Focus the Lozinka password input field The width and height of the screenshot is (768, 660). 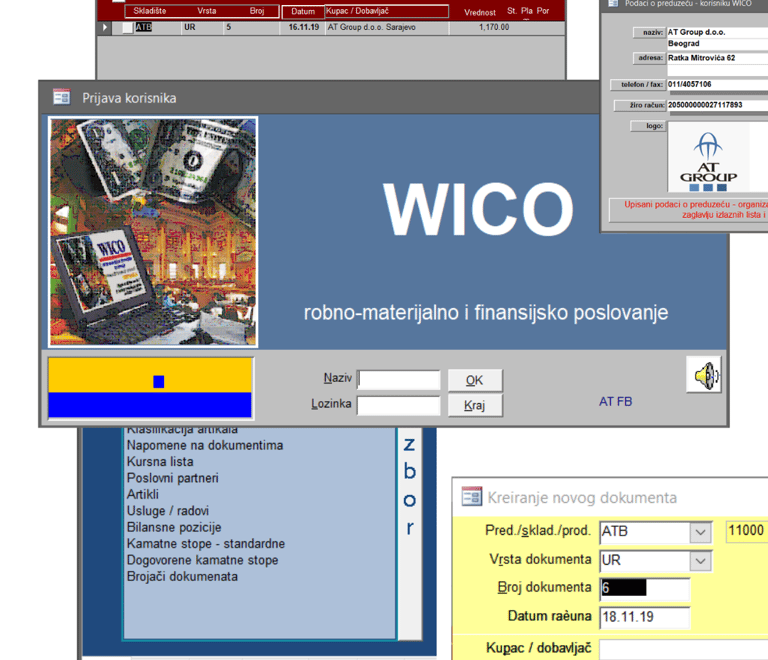point(399,405)
